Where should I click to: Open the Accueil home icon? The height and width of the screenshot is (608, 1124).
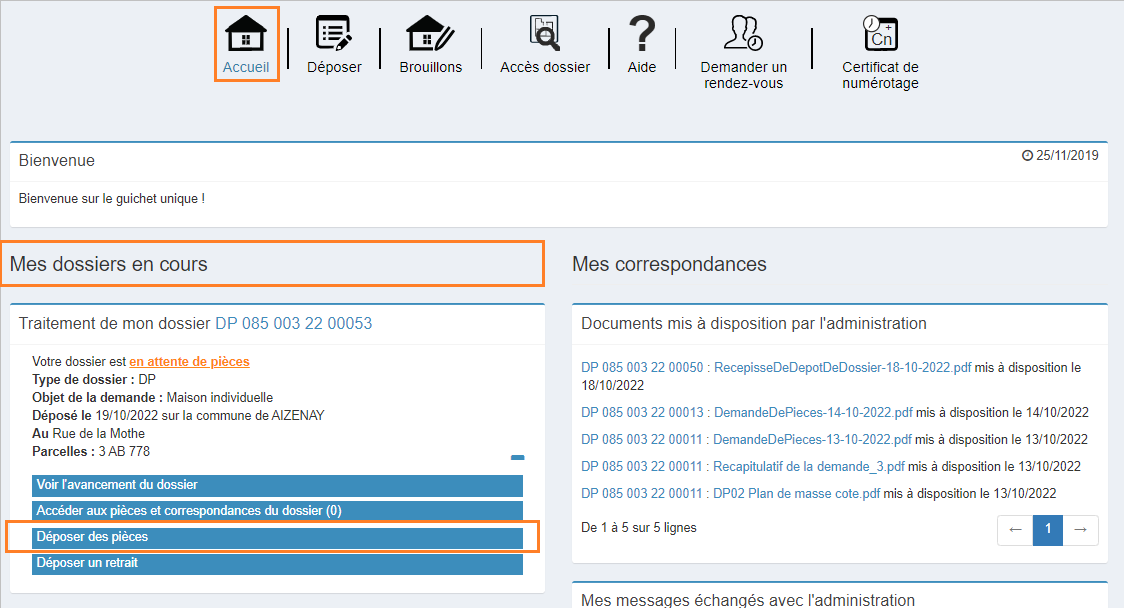pos(246,34)
